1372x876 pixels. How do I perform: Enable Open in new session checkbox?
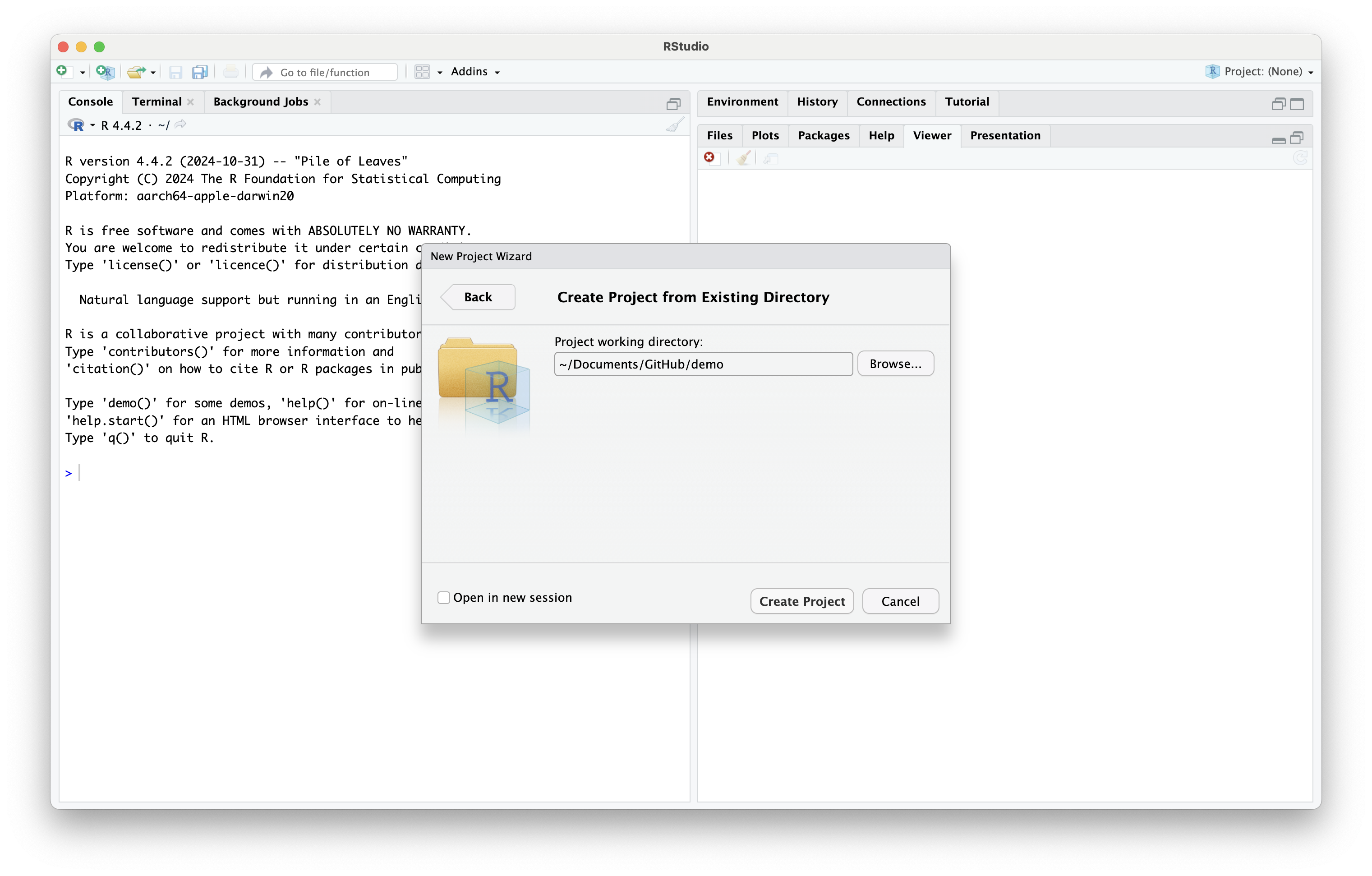(x=444, y=597)
